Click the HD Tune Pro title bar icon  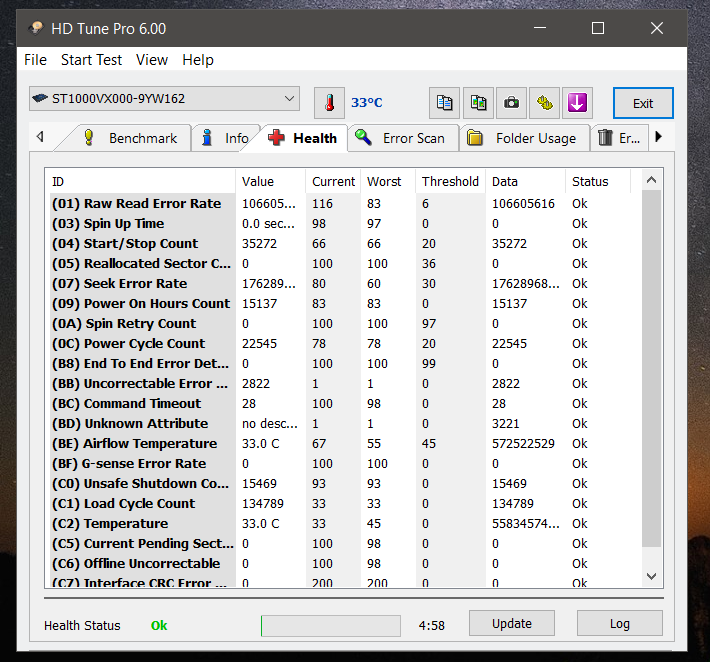(x=36, y=28)
